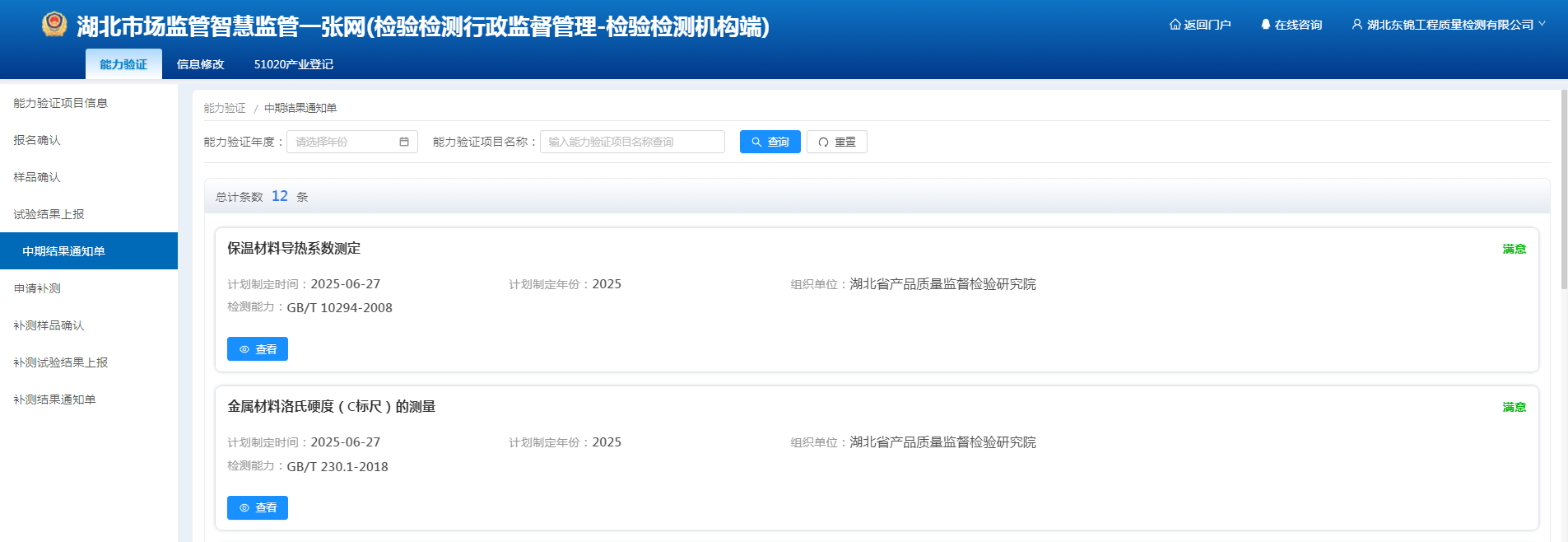The height and width of the screenshot is (542, 1568).
Task: Switch to the 信息修改 tab
Action: point(200,64)
